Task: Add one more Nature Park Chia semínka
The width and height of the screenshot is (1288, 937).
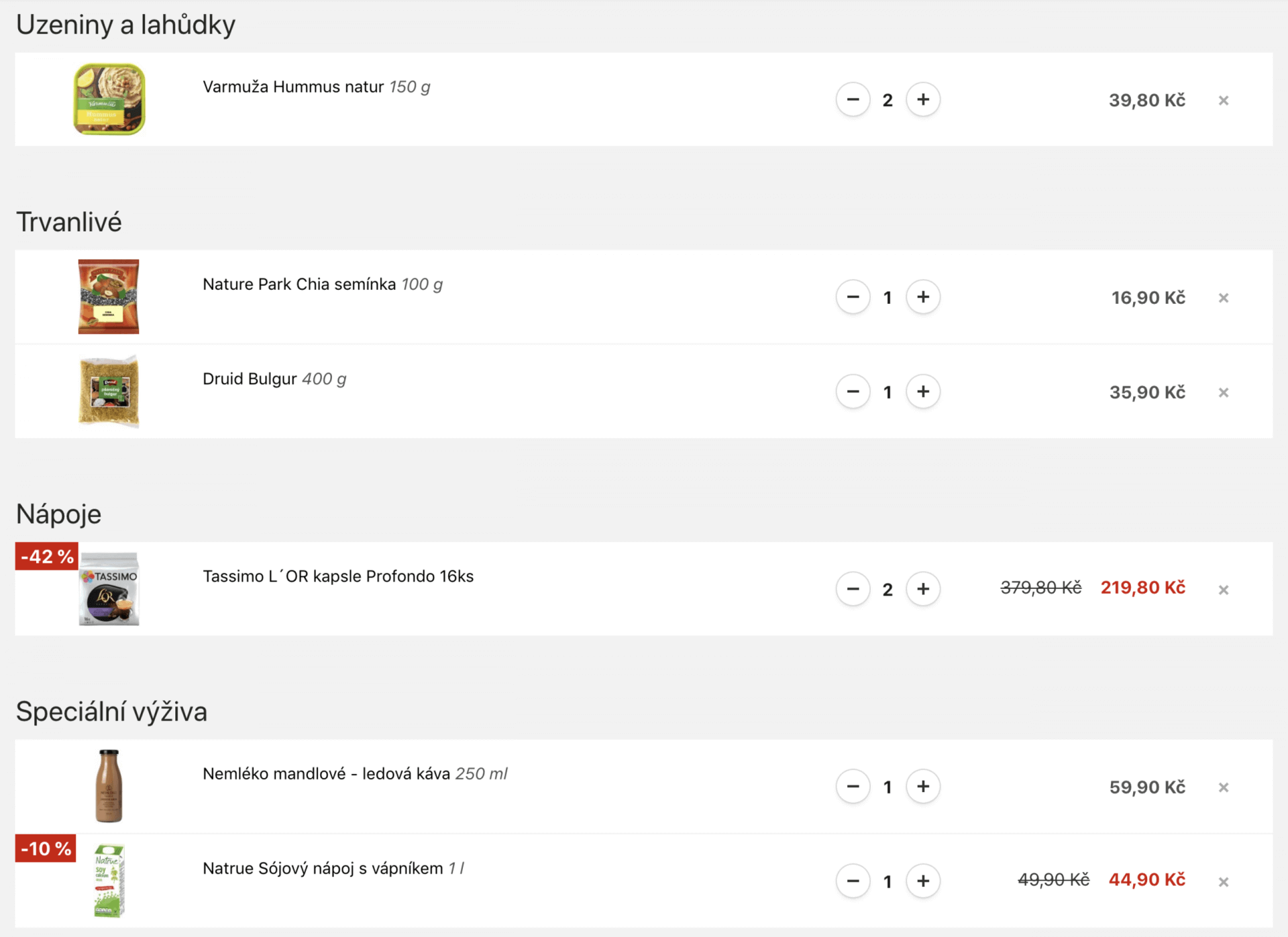Action: (923, 297)
